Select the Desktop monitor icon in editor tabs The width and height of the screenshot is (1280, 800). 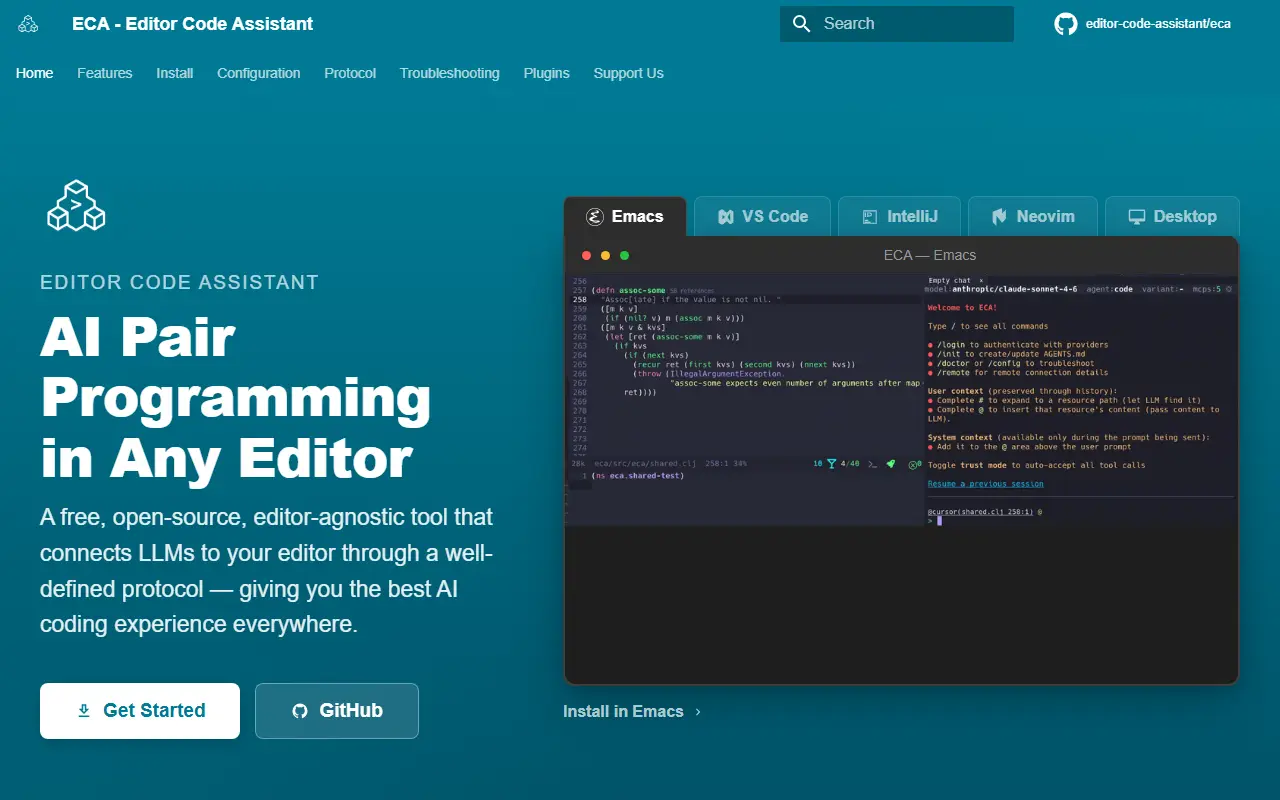(1136, 216)
